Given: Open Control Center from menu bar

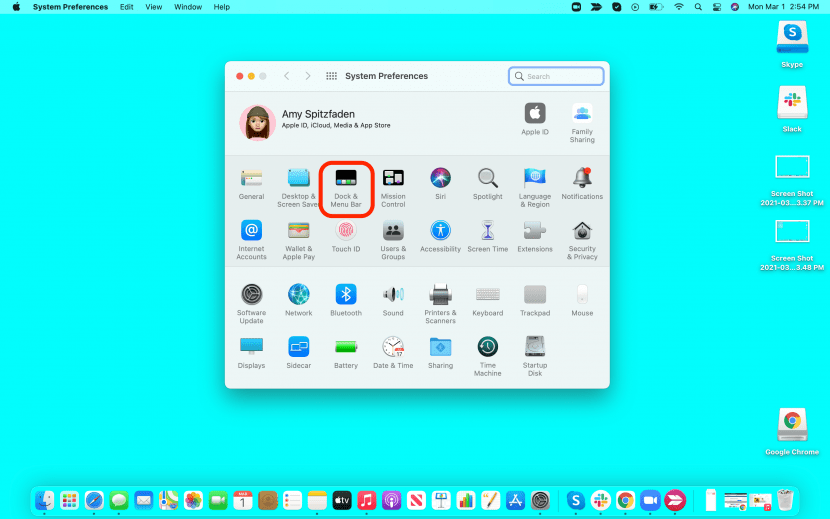Looking at the screenshot, I should (716, 7).
